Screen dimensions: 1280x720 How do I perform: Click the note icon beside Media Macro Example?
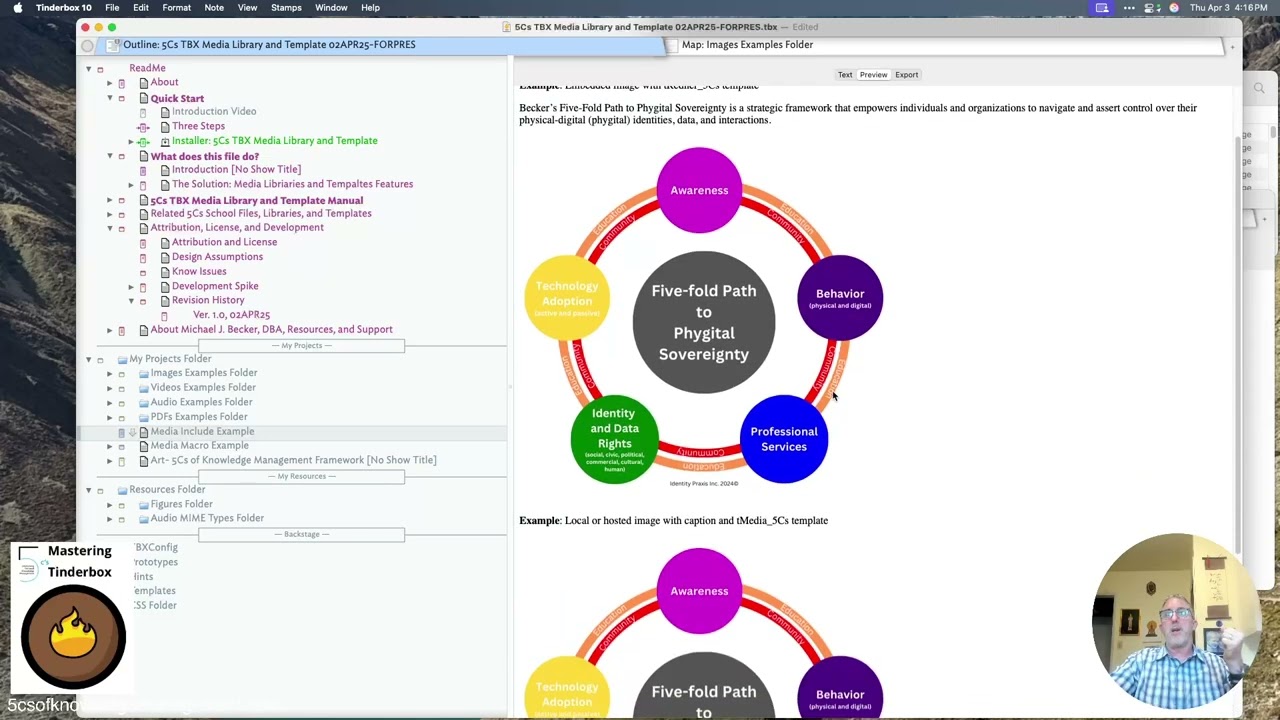click(143, 446)
